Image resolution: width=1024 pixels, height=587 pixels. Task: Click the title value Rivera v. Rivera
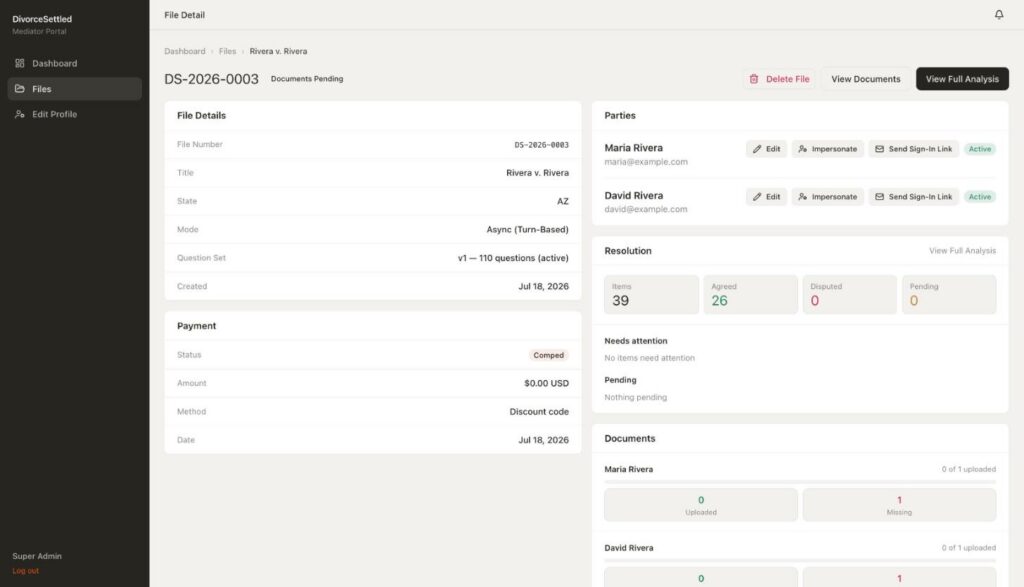coord(537,173)
